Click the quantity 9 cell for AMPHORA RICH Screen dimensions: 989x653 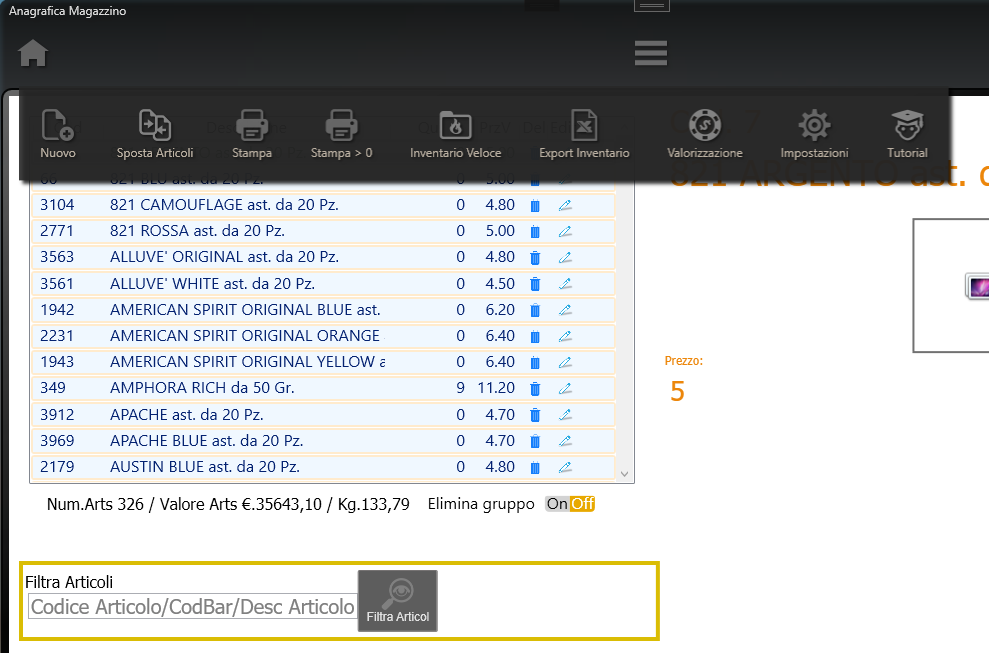[460, 388]
